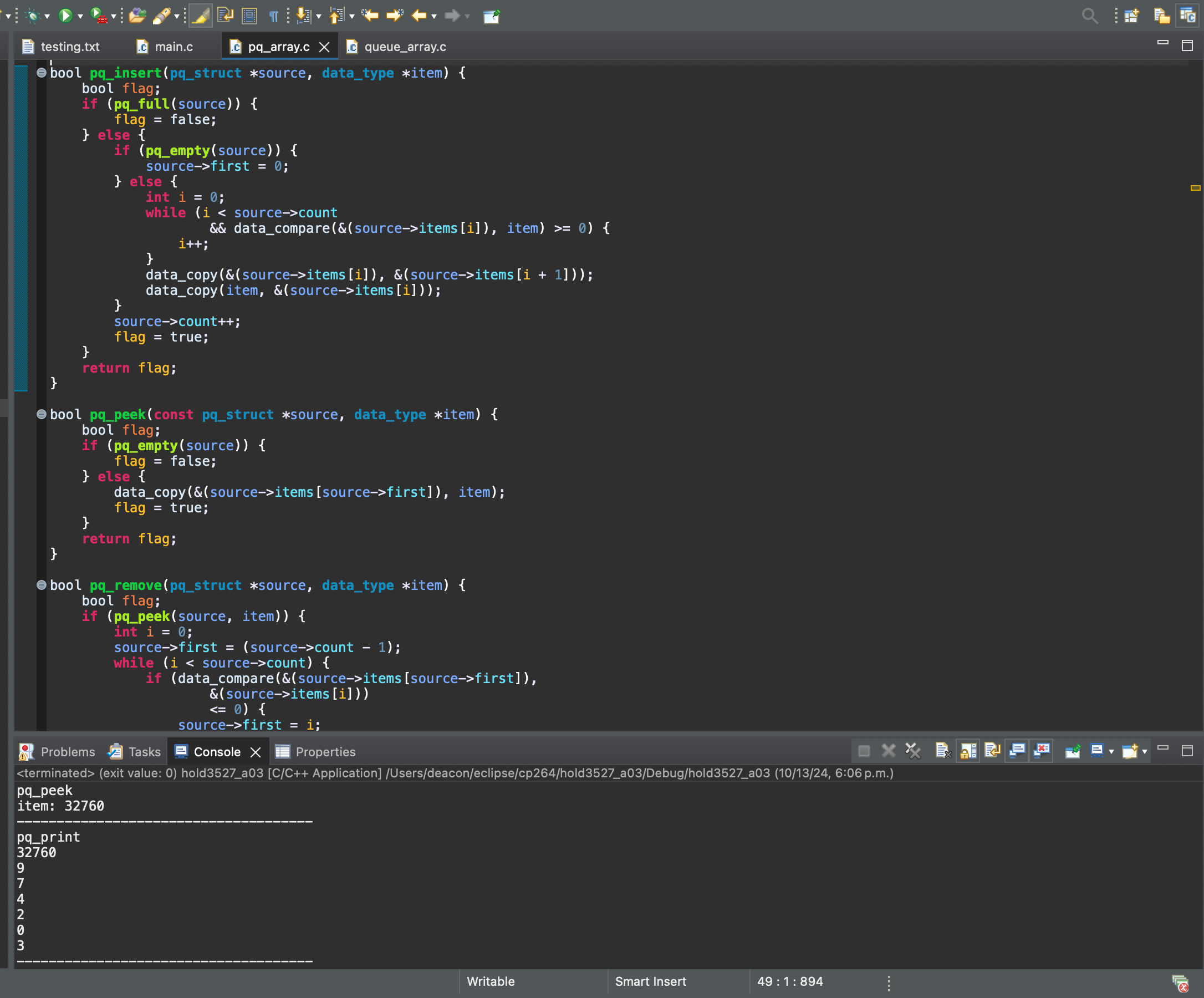Clear the Console output
The width and height of the screenshot is (1204, 998).
tap(942, 751)
